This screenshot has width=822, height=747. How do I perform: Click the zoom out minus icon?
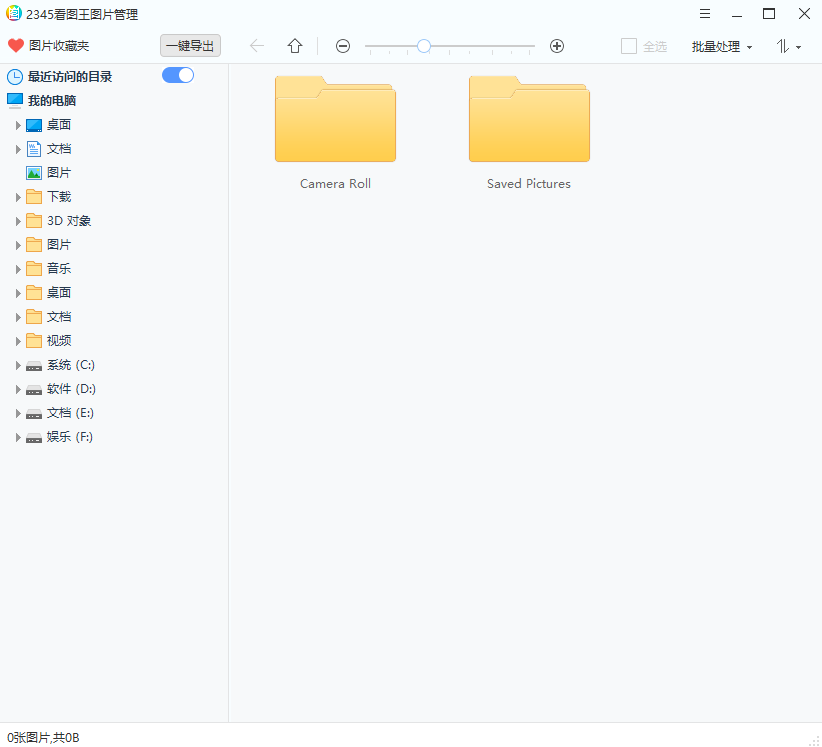pyautogui.click(x=343, y=46)
